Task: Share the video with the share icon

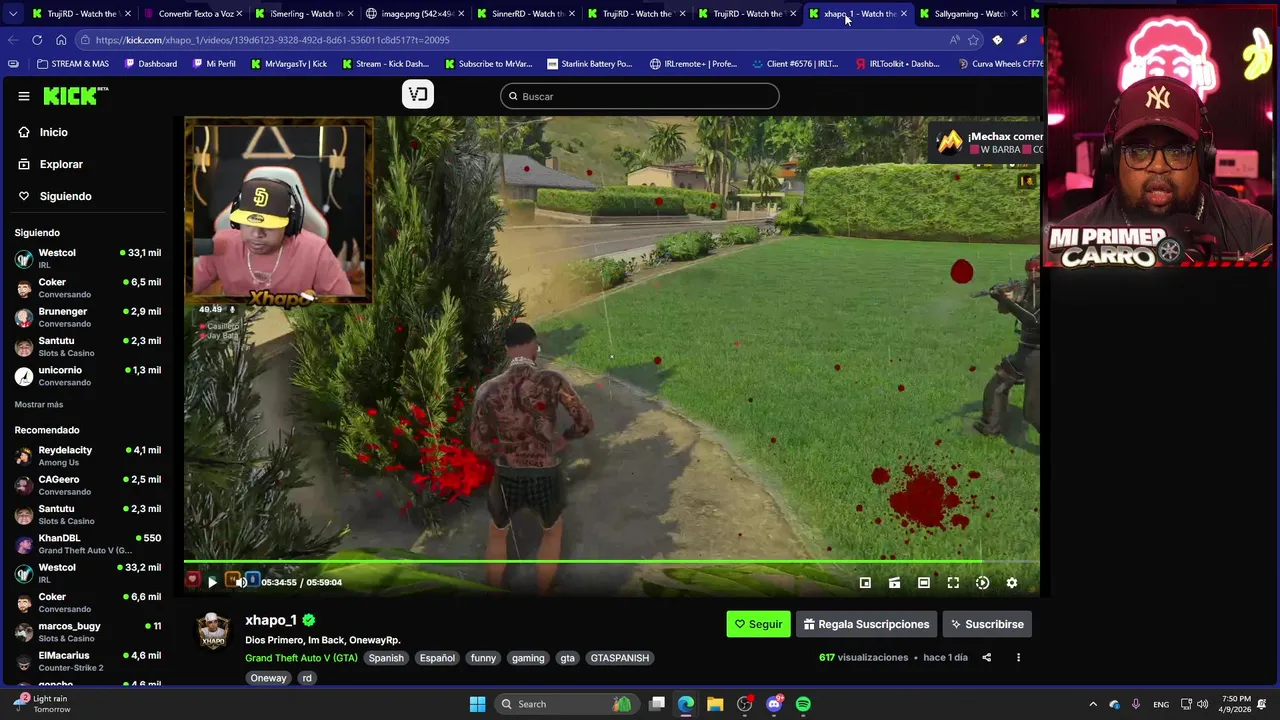Action: pyautogui.click(x=986, y=658)
